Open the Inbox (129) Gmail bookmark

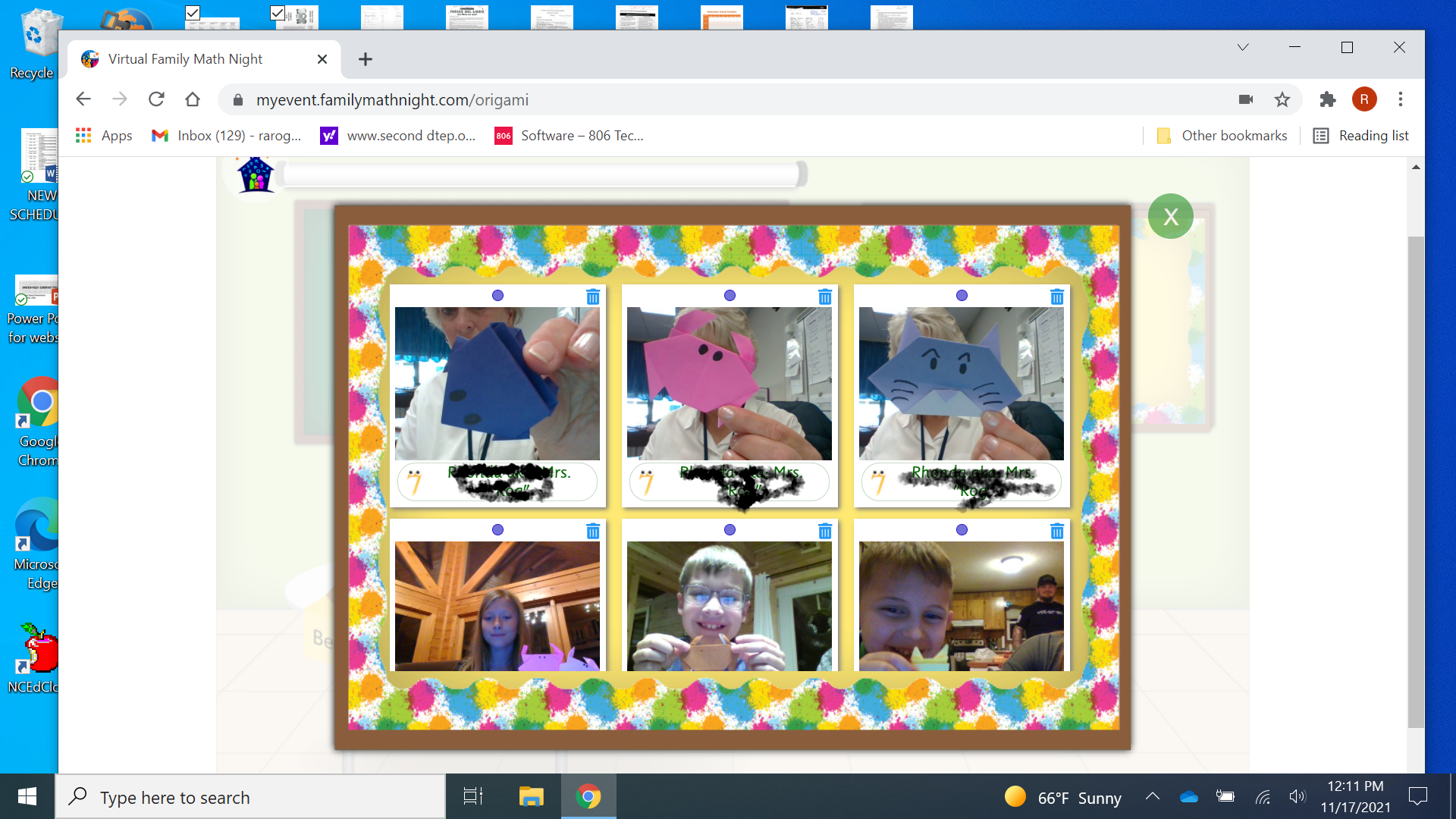pos(226,136)
